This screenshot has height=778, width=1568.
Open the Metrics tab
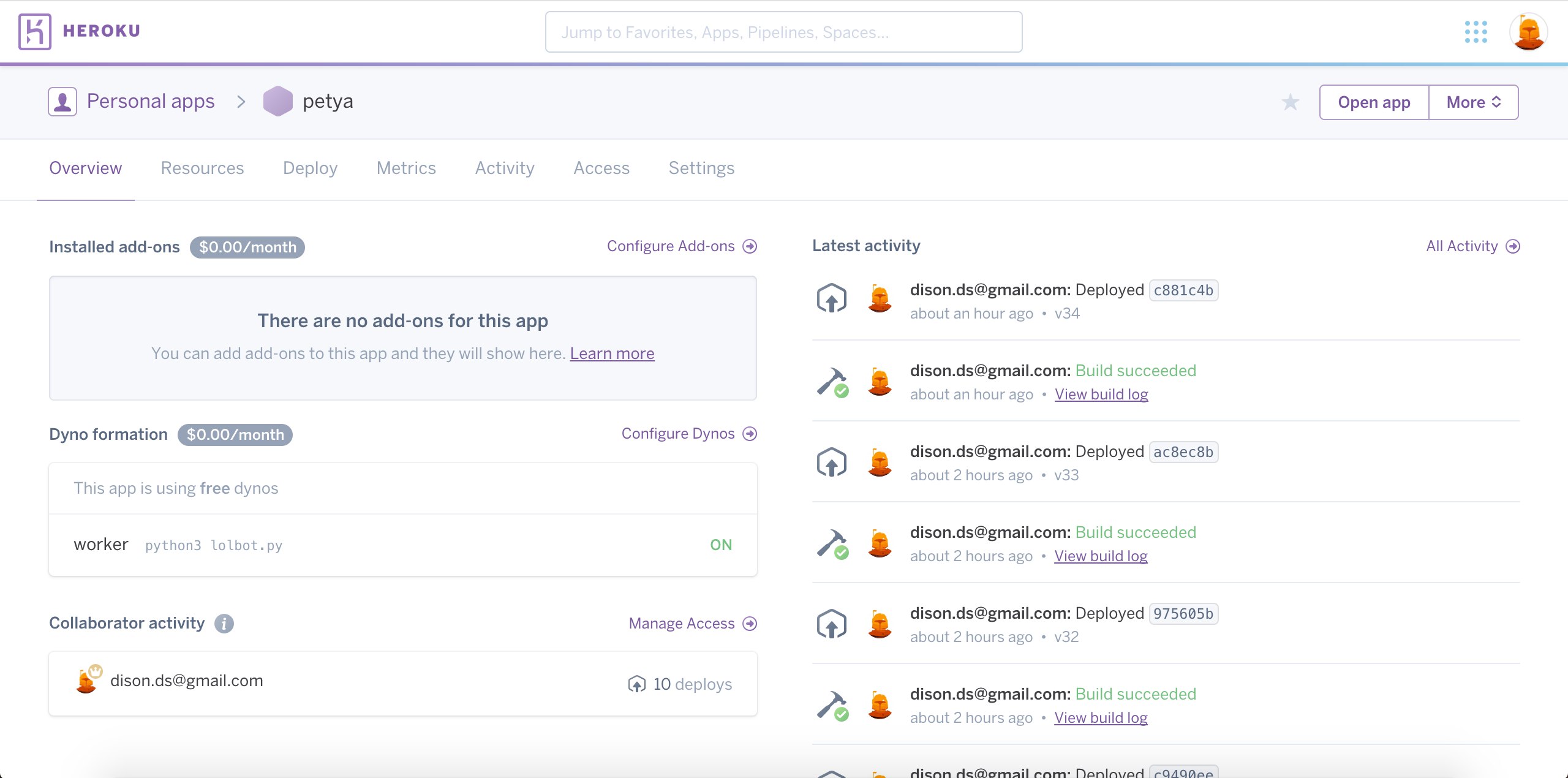point(406,168)
